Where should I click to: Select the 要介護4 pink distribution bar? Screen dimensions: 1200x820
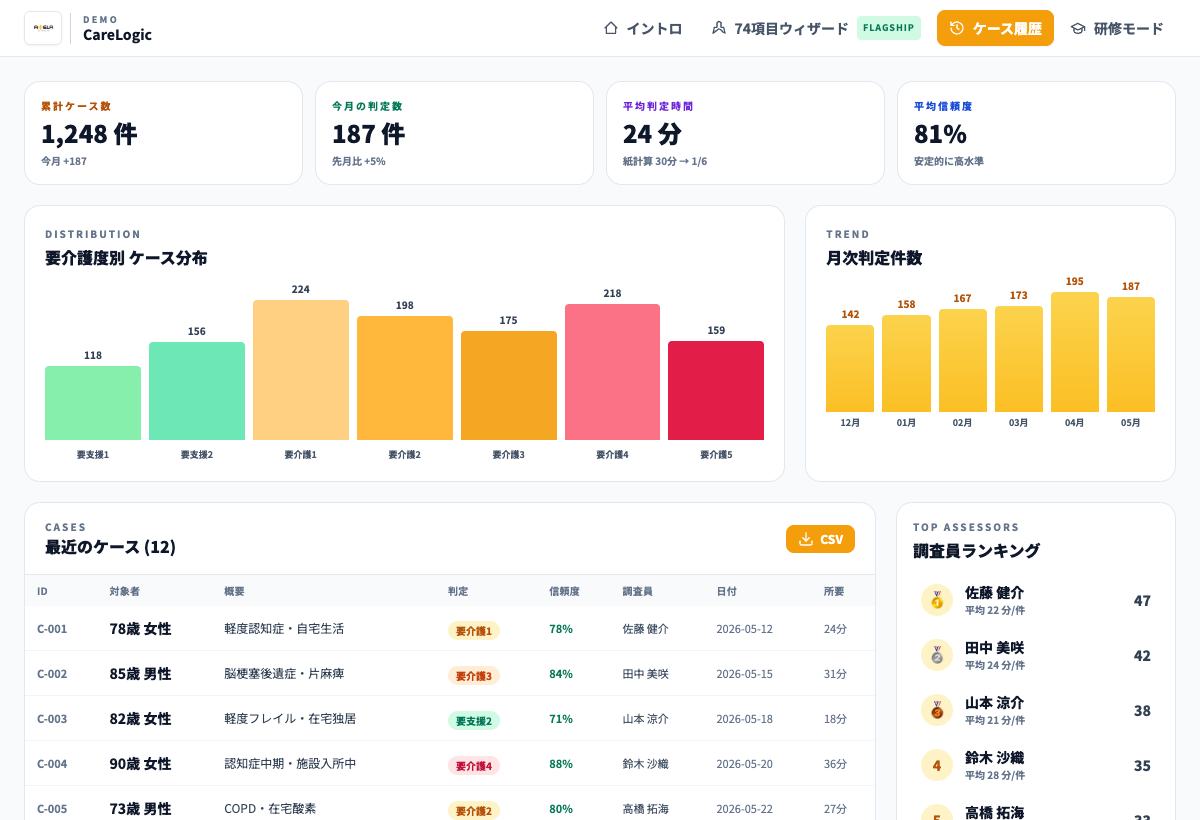tap(612, 372)
